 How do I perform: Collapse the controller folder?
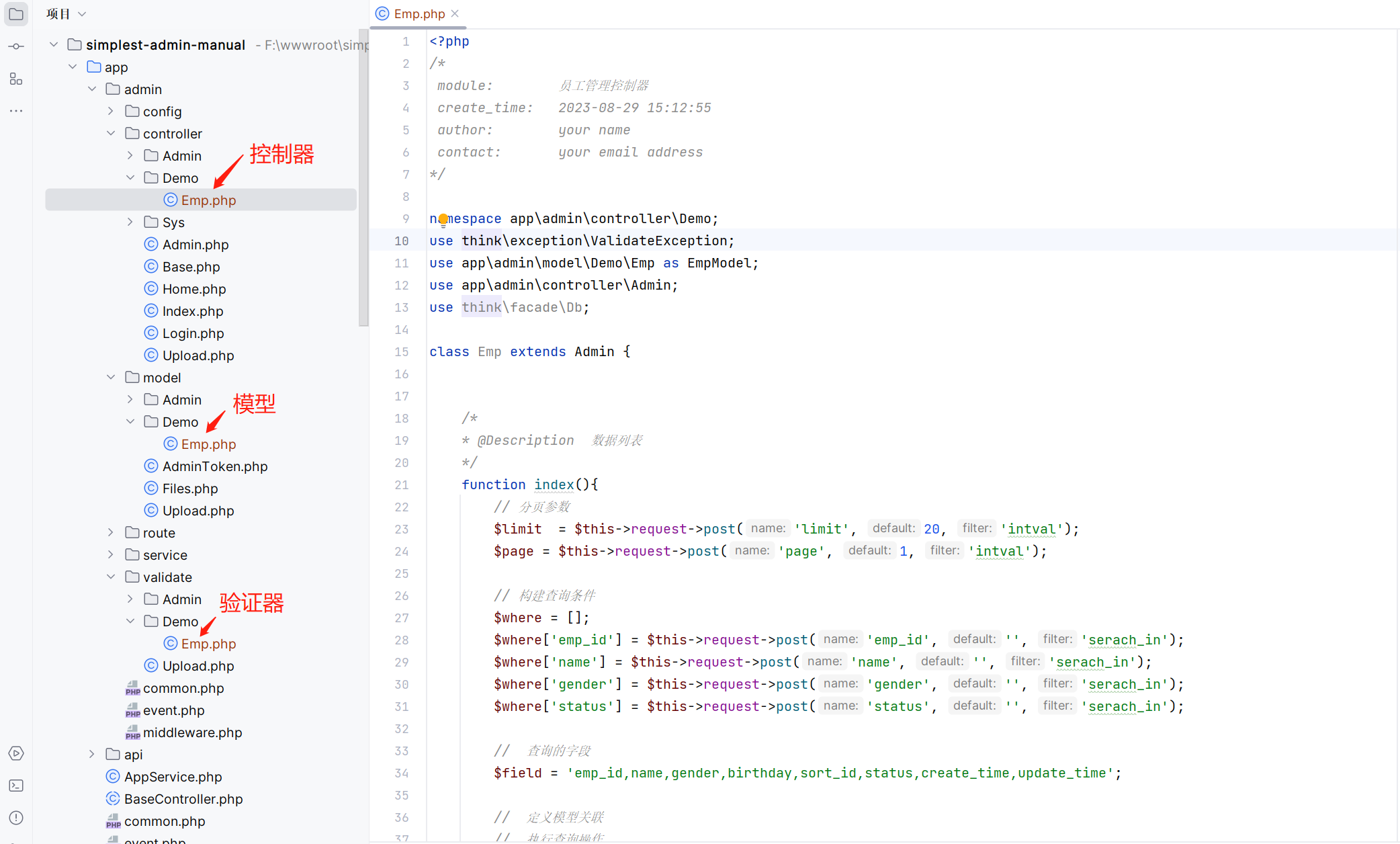click(x=111, y=134)
